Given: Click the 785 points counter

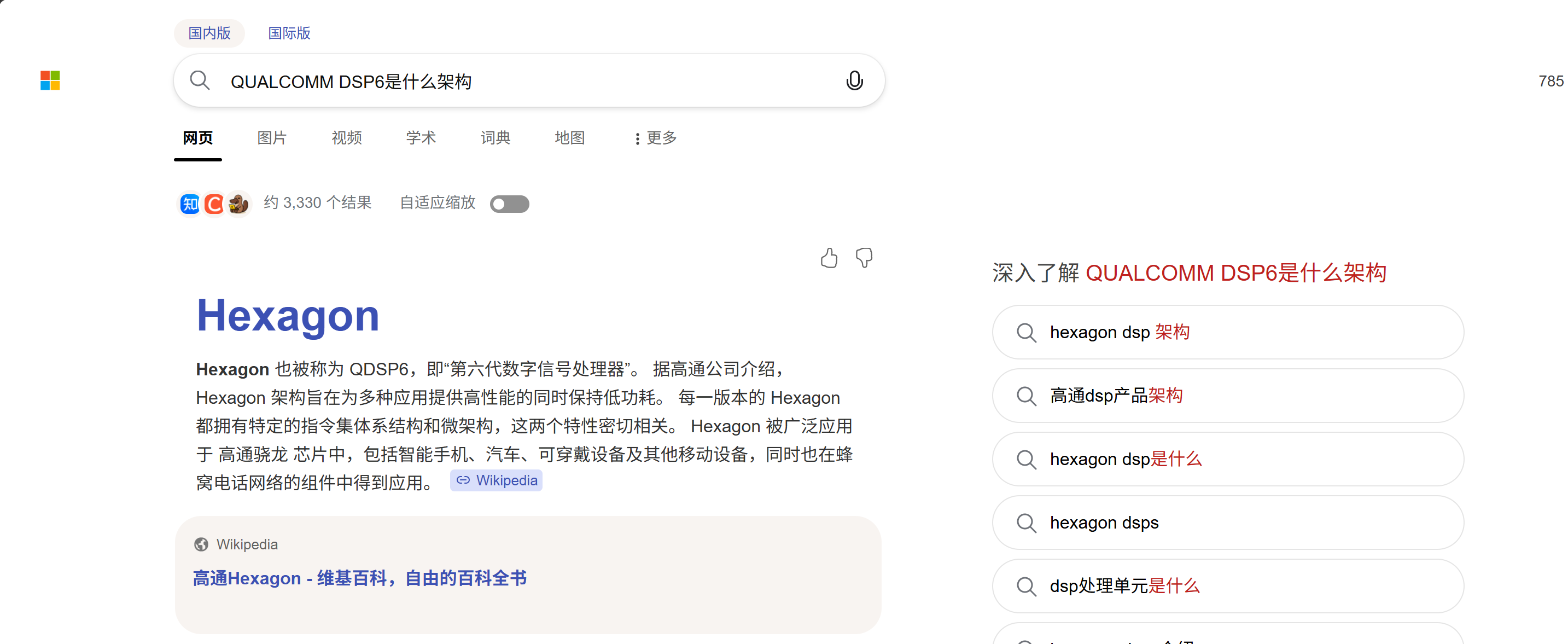Looking at the screenshot, I should coord(1552,81).
